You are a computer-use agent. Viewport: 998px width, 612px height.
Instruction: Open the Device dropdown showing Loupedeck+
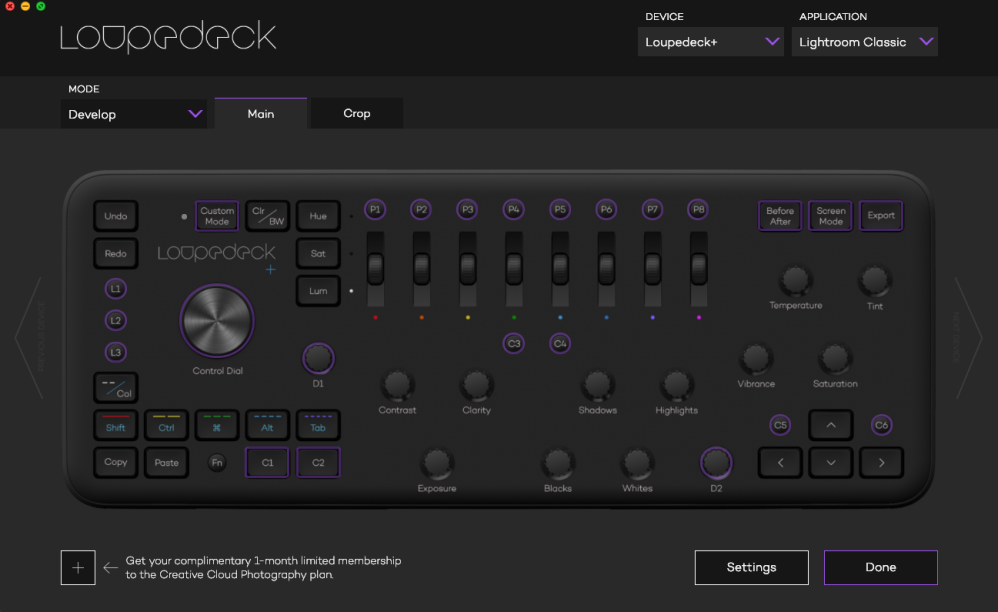pyautogui.click(x=711, y=42)
